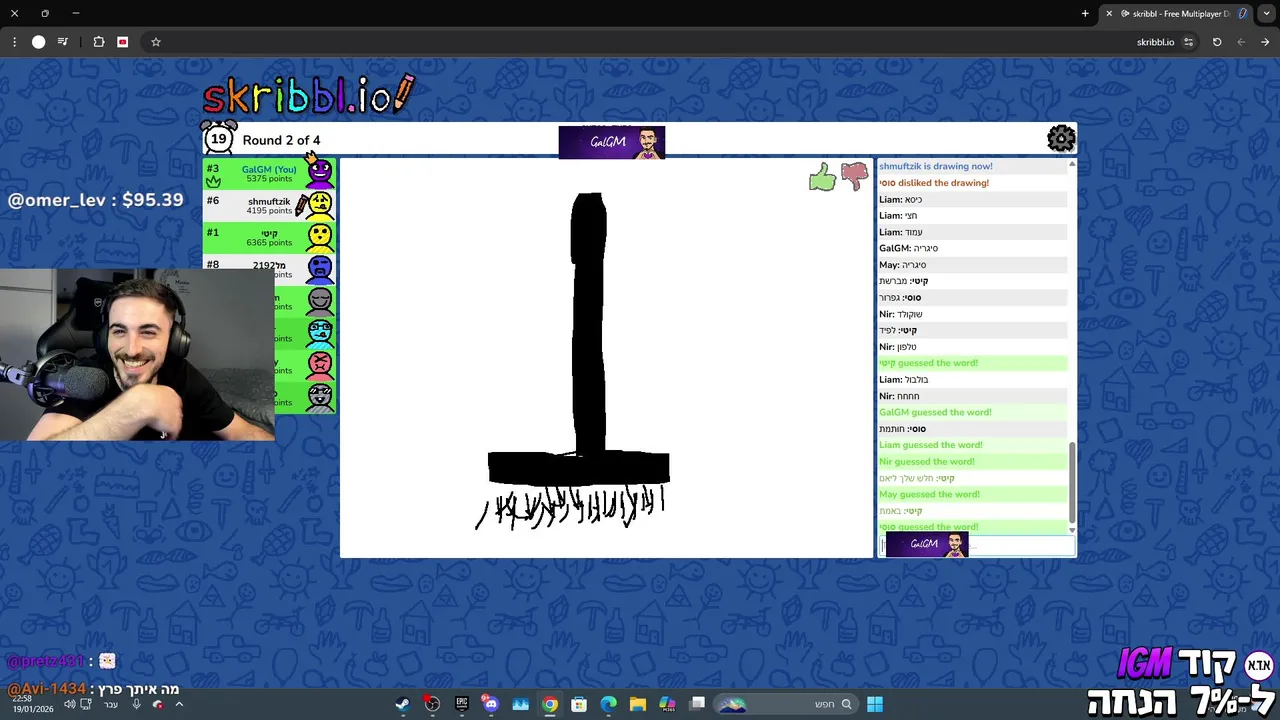Close the skribbl browser tab

pyautogui.click(x=1108, y=13)
